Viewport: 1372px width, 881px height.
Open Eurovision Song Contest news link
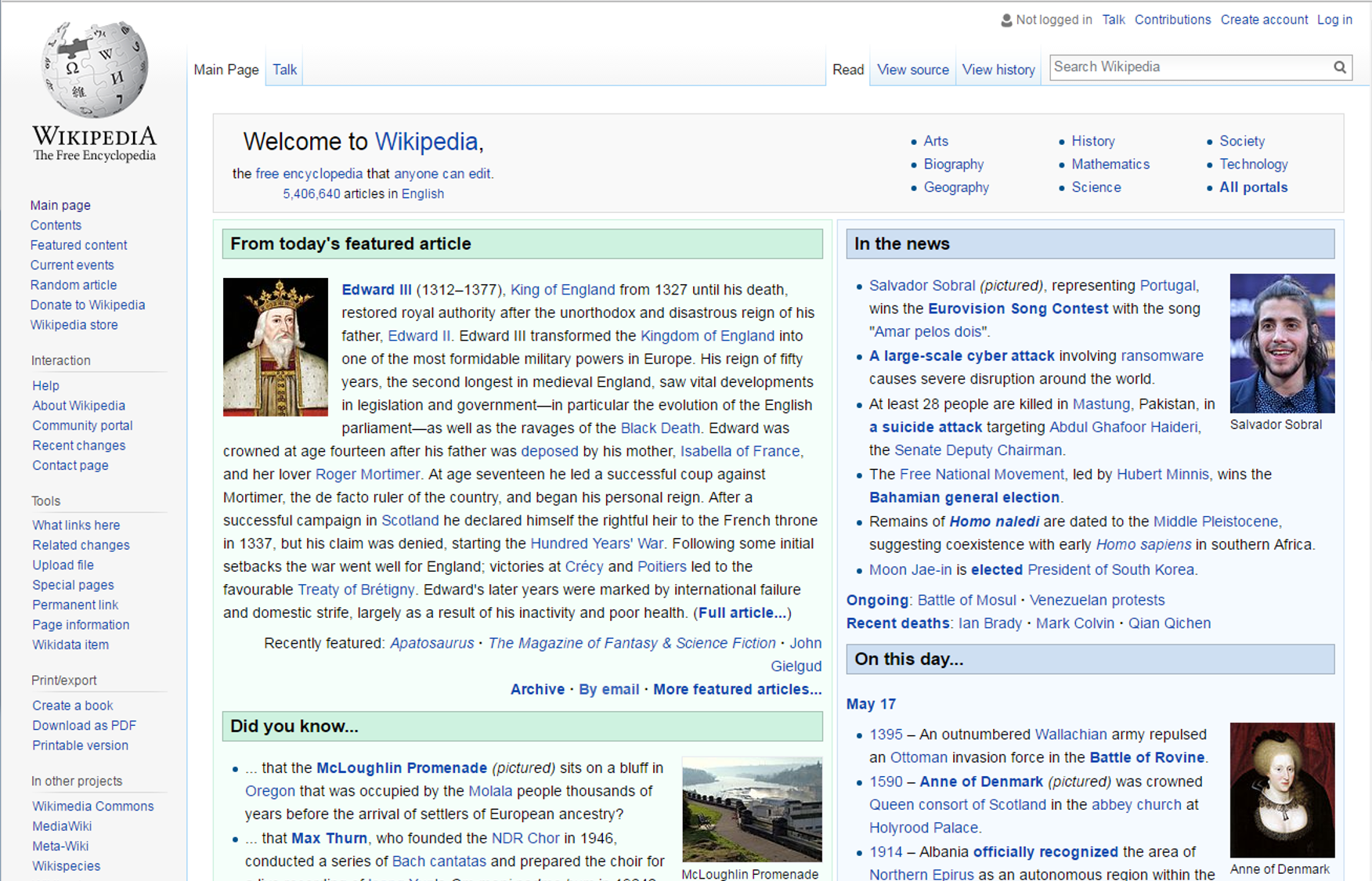(x=1018, y=309)
